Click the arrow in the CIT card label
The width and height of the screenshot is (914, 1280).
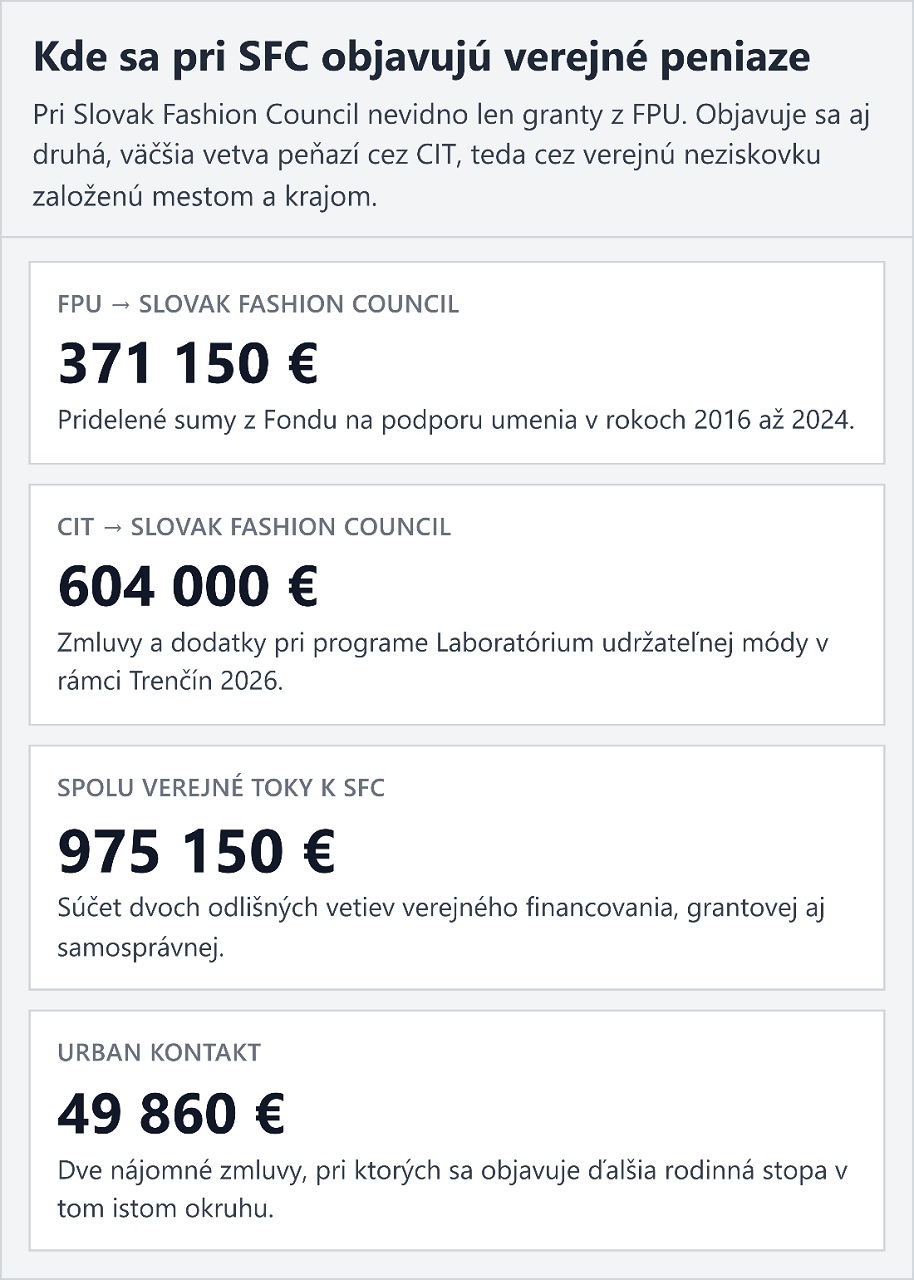coord(112,527)
